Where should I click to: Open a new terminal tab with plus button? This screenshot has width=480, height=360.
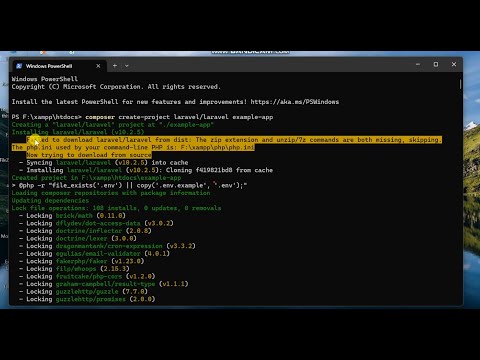pos(115,66)
